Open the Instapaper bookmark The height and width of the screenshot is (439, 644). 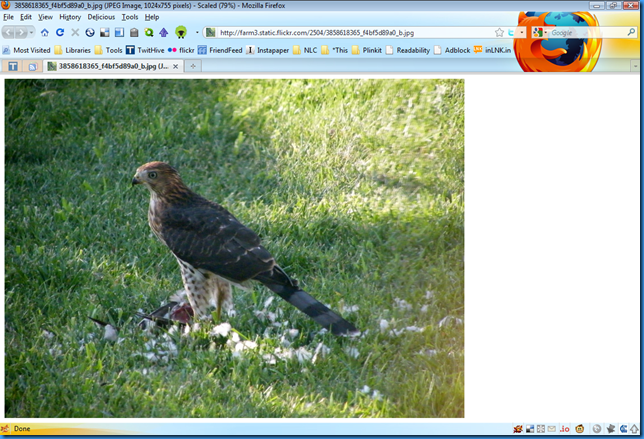click(268, 50)
